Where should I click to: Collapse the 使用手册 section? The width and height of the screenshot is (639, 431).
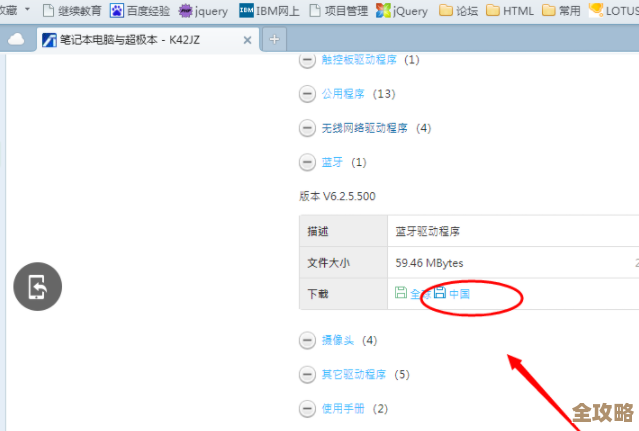[x=307, y=409]
